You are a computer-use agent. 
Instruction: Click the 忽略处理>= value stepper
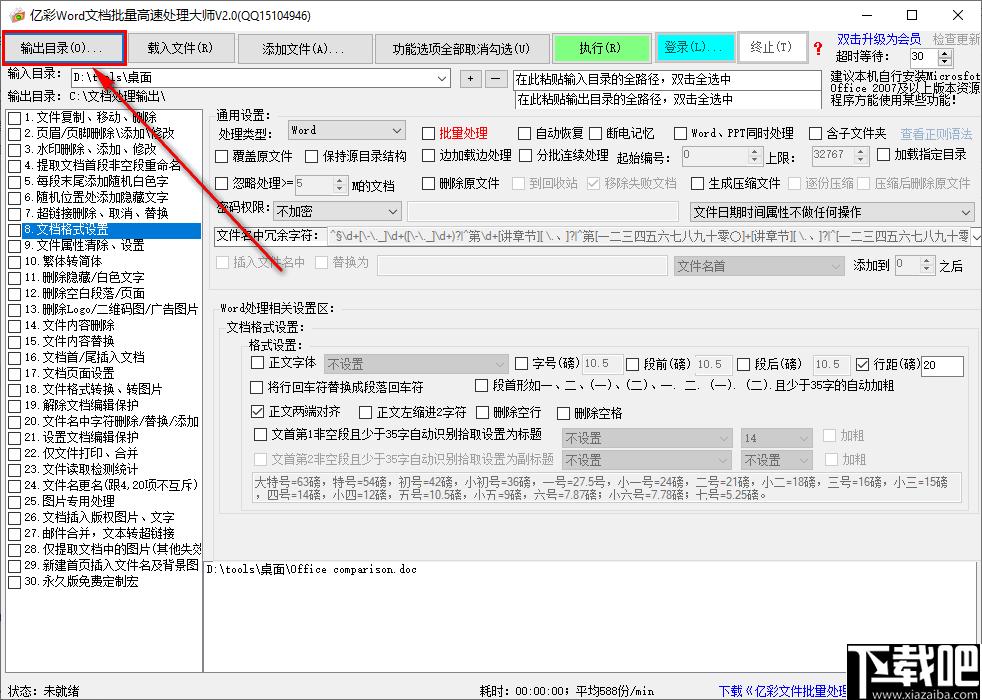pos(340,184)
